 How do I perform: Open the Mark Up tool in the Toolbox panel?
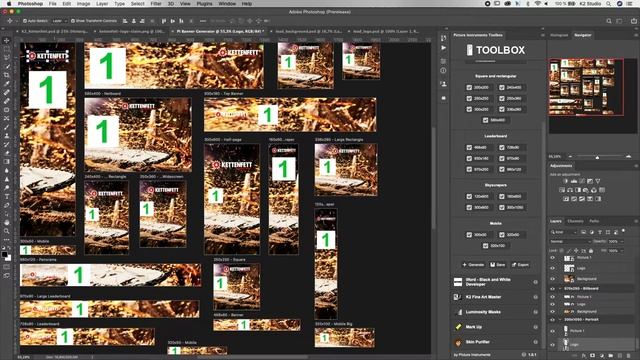click(x=496, y=327)
